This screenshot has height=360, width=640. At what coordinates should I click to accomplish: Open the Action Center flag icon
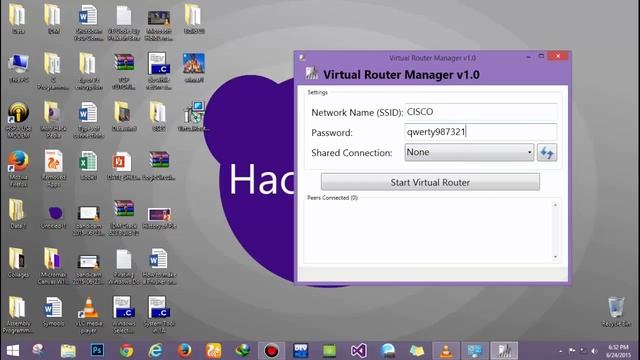572,351
